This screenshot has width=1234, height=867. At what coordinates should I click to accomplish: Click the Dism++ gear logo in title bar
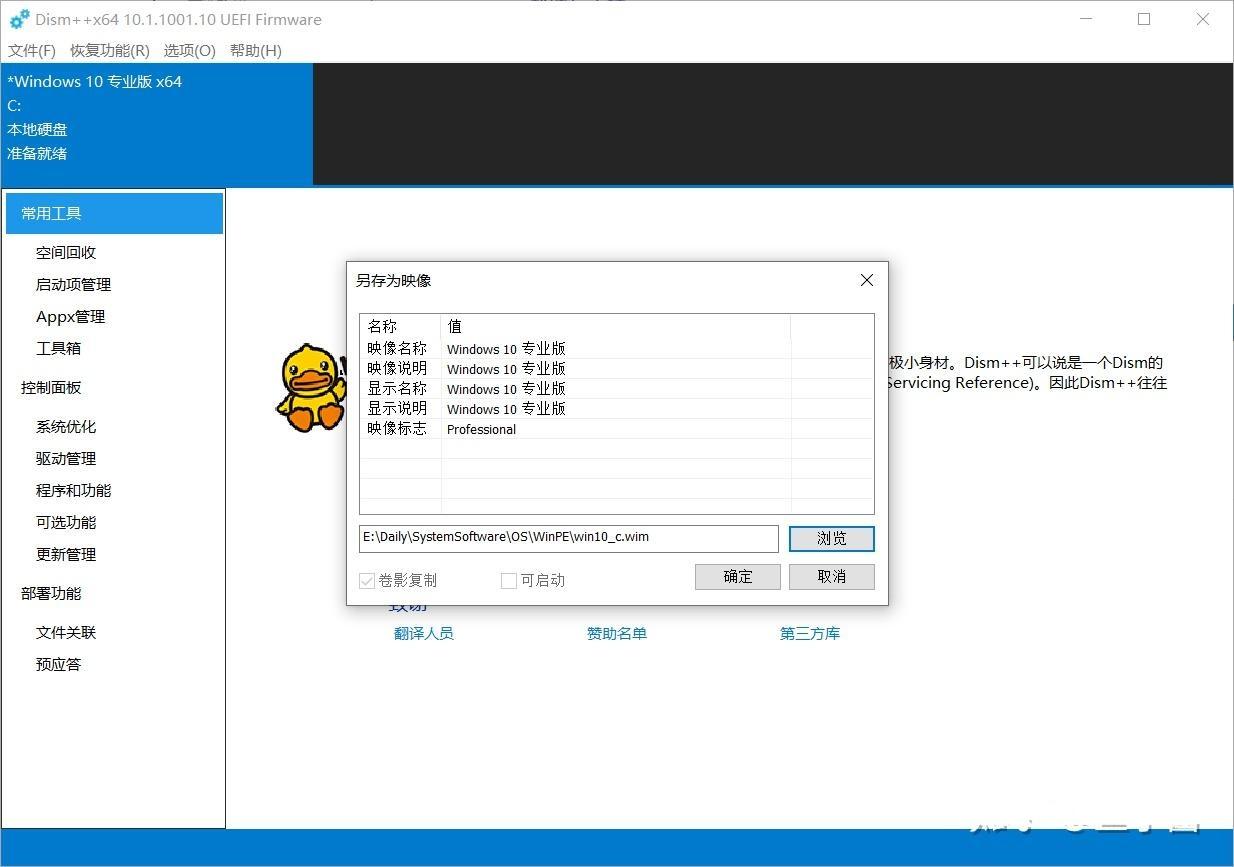click(x=20, y=18)
